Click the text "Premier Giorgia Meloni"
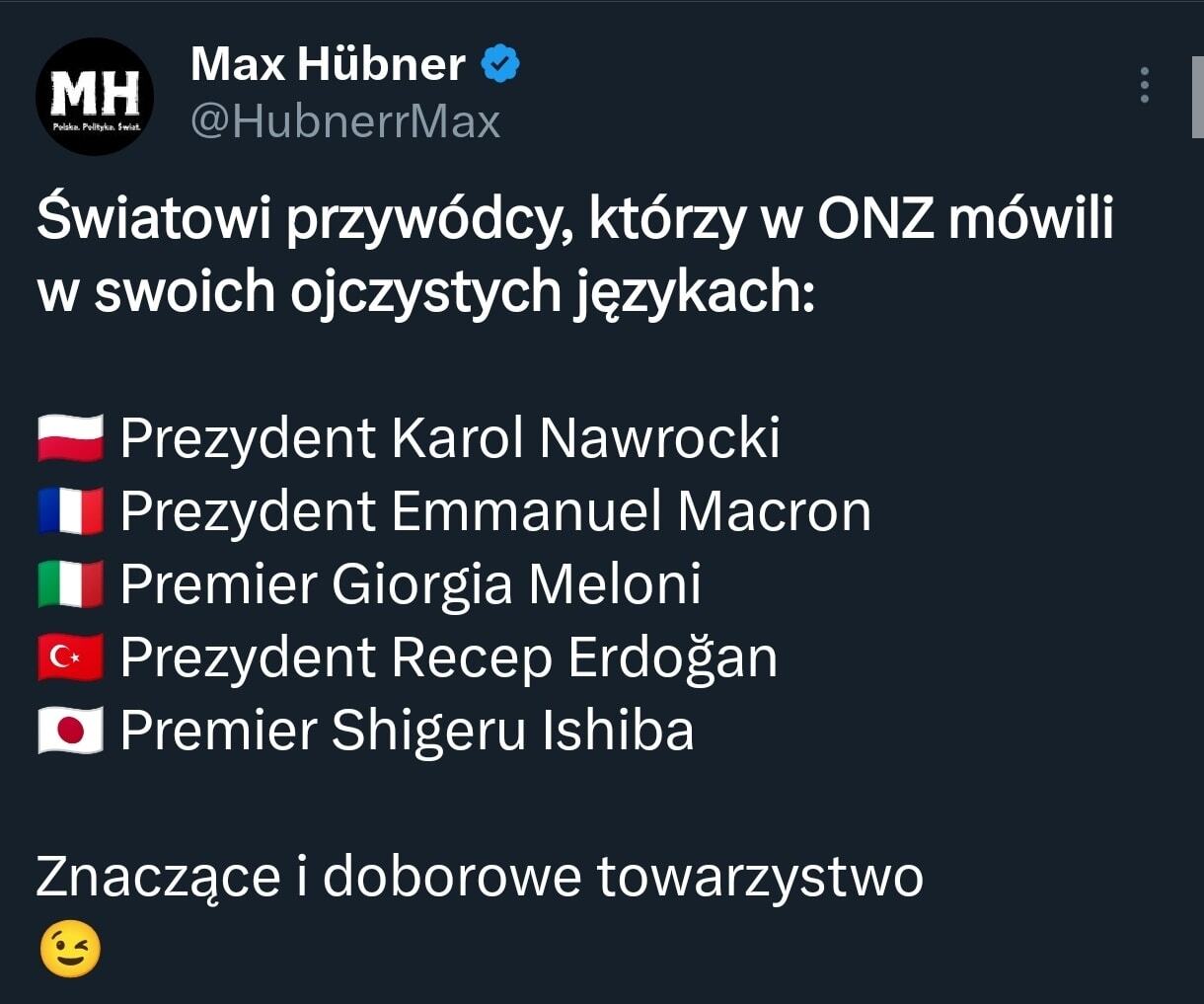 (411, 584)
